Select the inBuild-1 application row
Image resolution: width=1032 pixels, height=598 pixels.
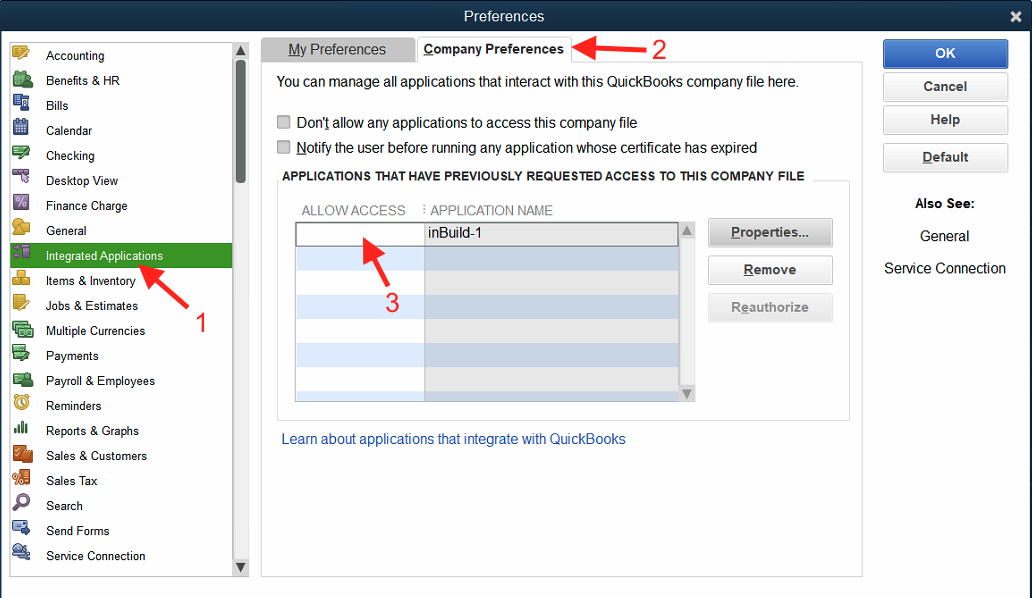coord(550,234)
